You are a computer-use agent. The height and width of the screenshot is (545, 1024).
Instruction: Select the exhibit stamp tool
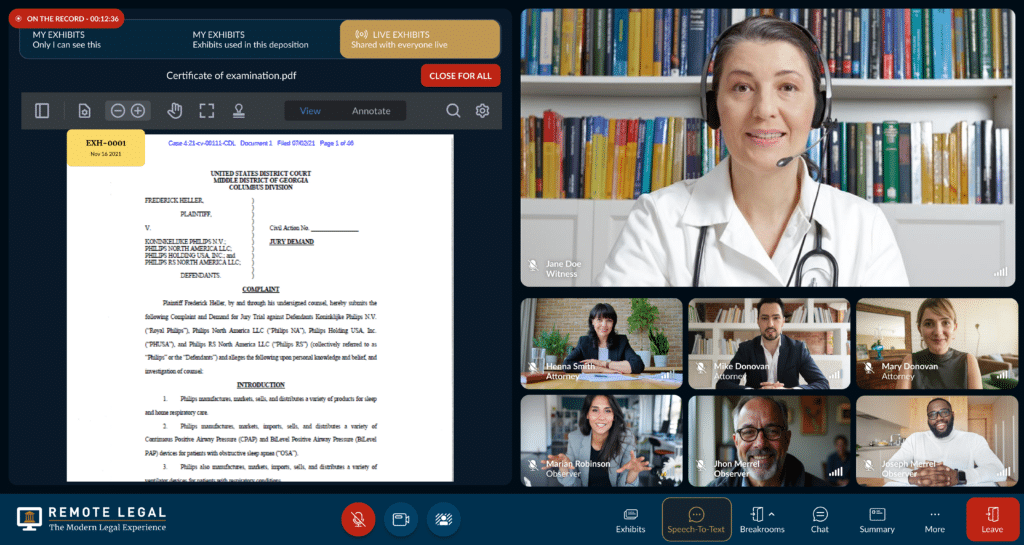239,111
